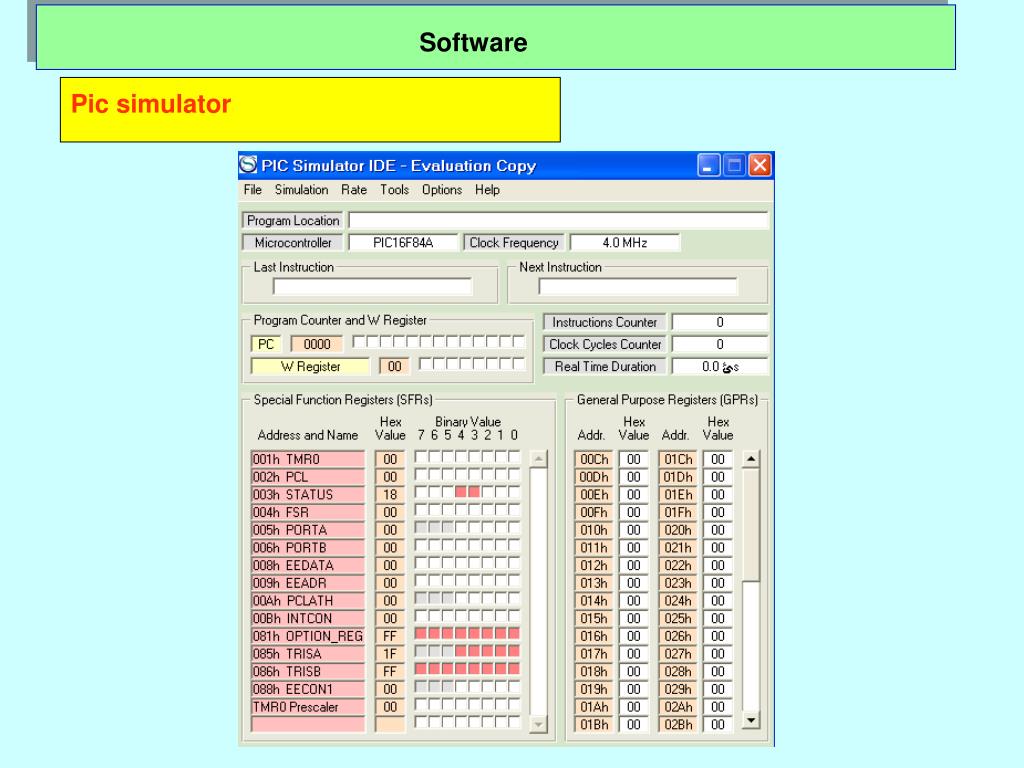Click the GPR scrollbar up arrow

pos(751,459)
